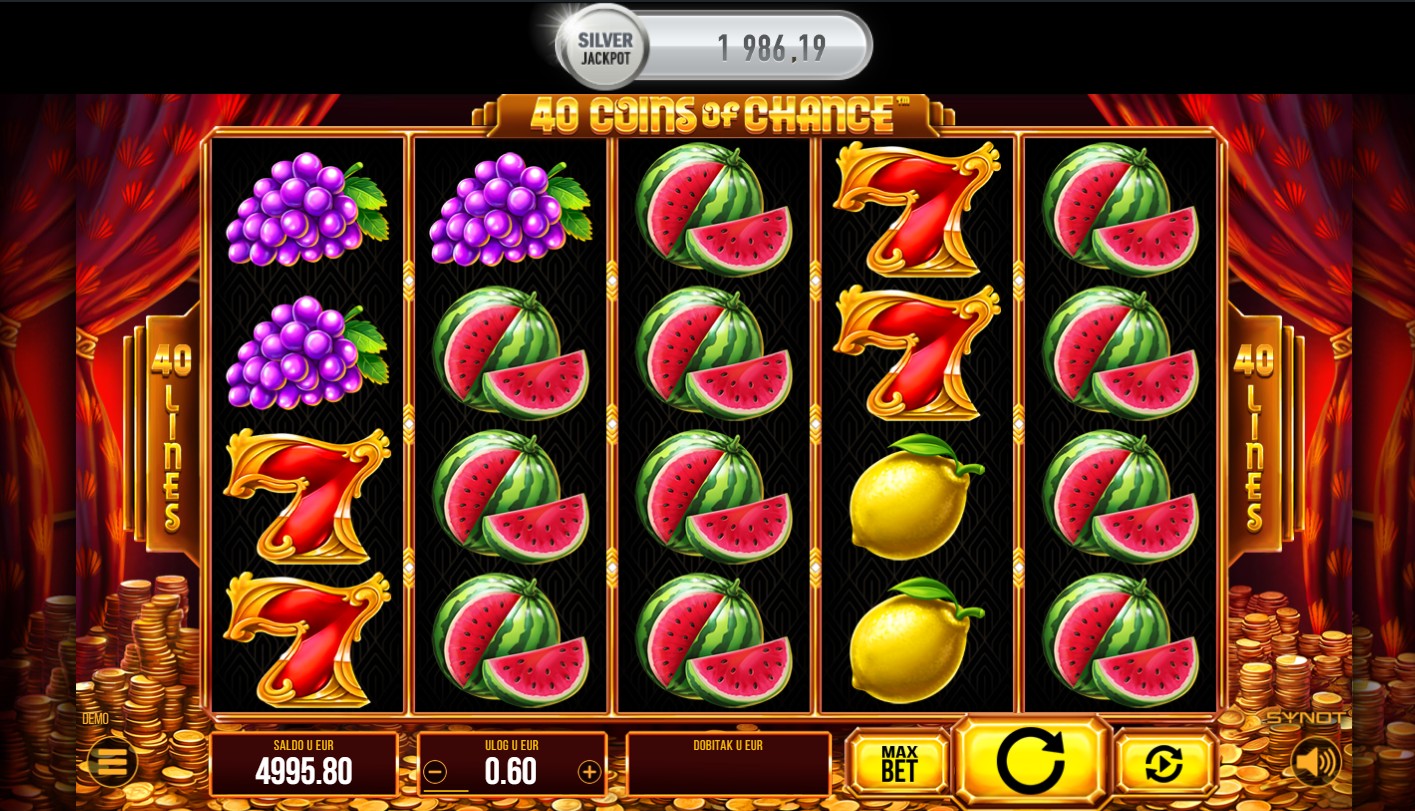Click the right 40 Lines indicator
Screen dimensions: 1415x811
click(x=1252, y=437)
